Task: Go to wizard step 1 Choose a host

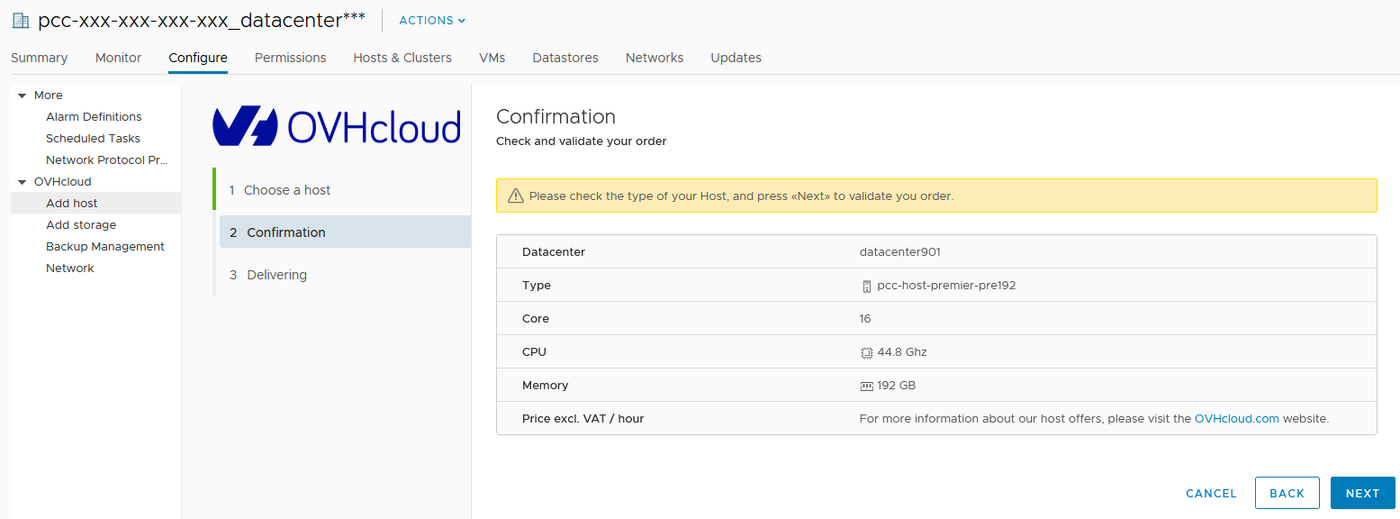Action: click(x=287, y=190)
